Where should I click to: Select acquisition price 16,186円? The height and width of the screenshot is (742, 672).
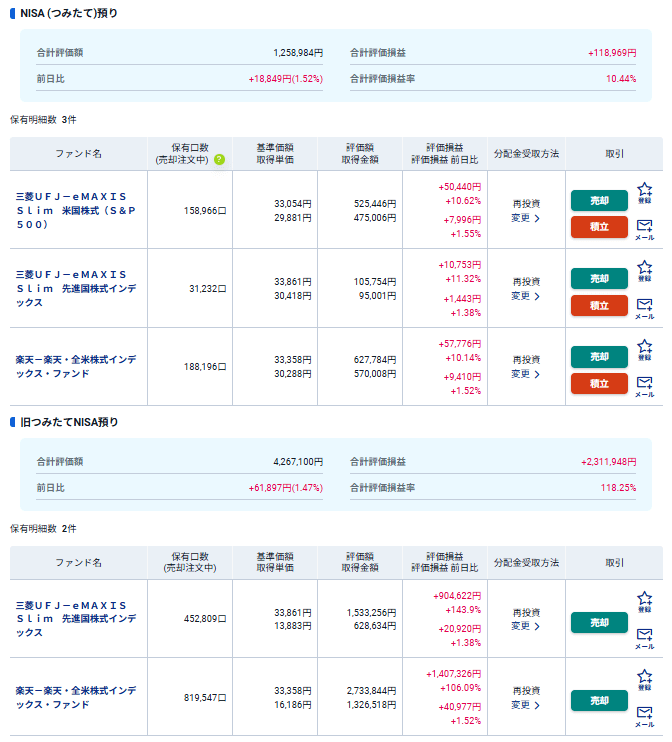[293, 705]
